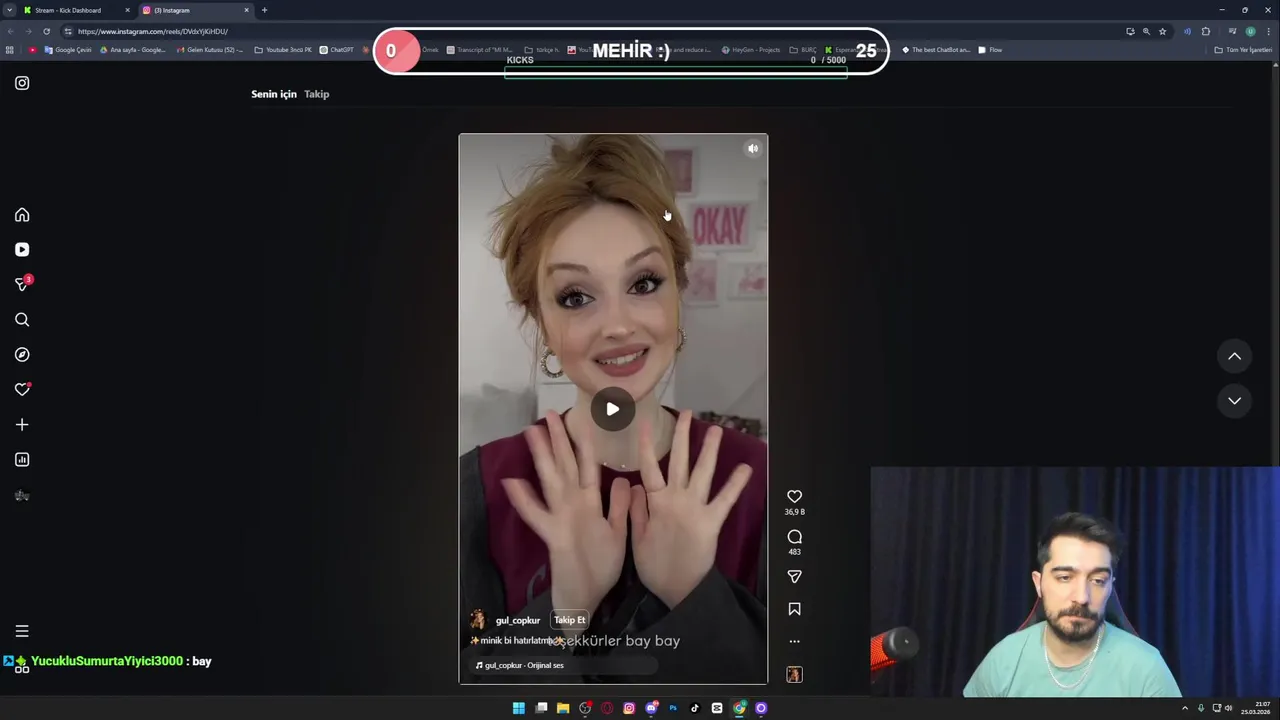The width and height of the screenshot is (1280, 720).
Task: Open Notifications heart in sidebar
Action: [x=22, y=390]
